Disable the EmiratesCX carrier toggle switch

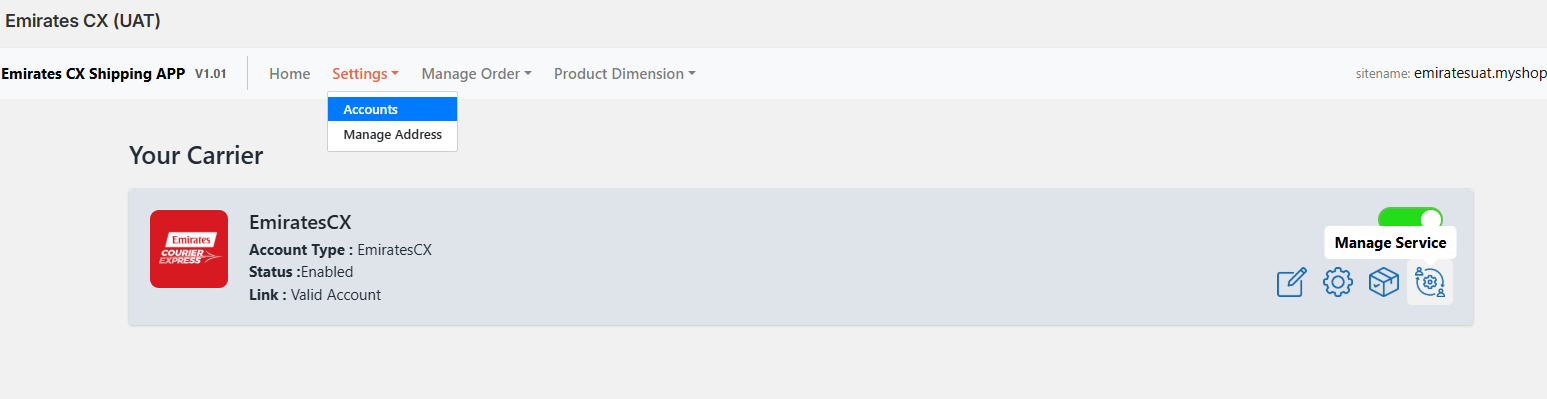pos(1410,219)
